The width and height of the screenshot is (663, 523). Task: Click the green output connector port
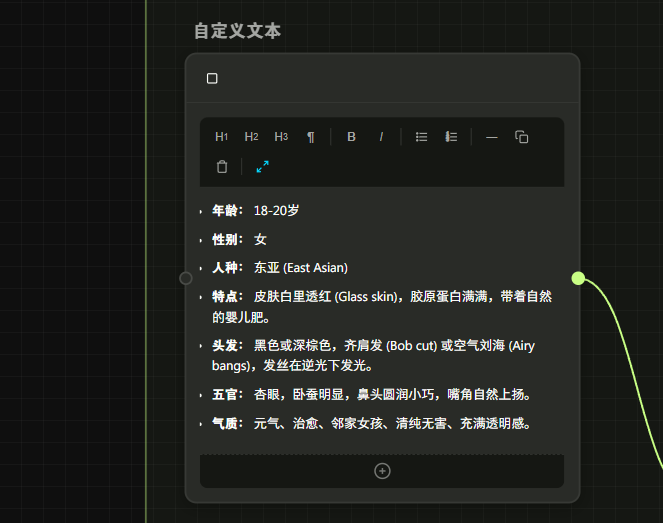pyautogui.click(x=578, y=278)
